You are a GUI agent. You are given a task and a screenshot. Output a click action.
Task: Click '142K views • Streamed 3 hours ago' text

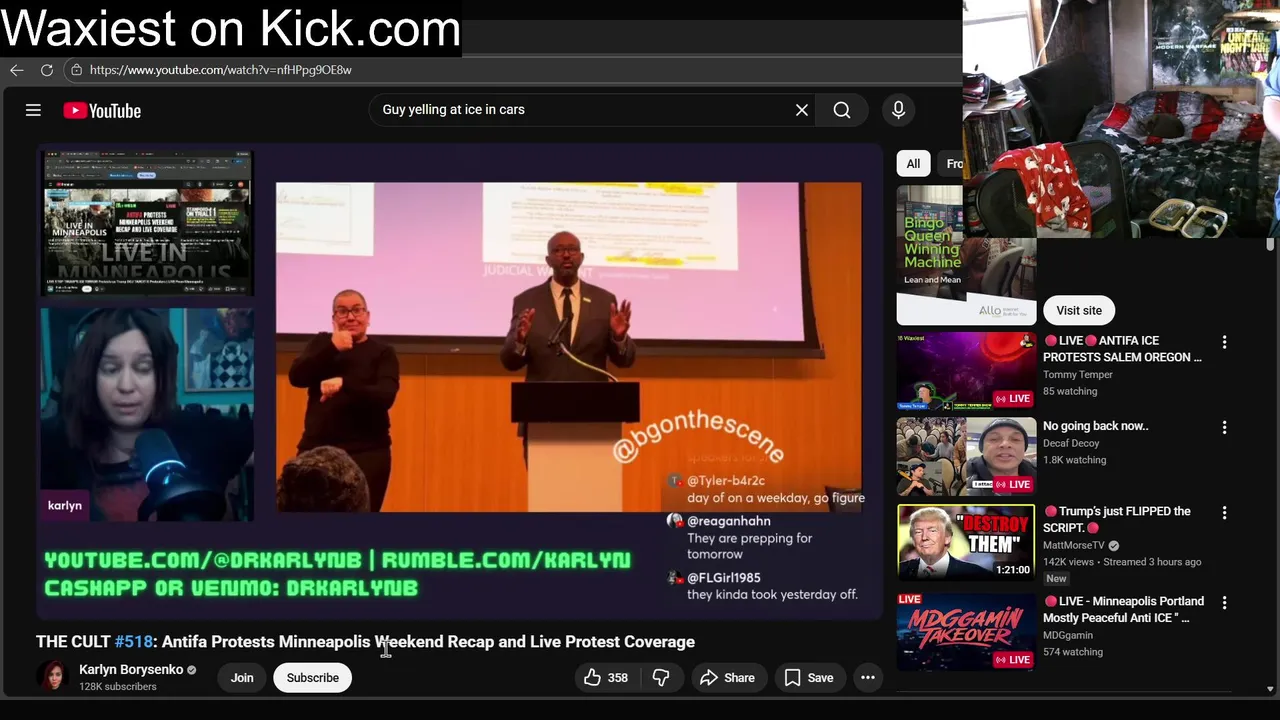tap(1122, 562)
